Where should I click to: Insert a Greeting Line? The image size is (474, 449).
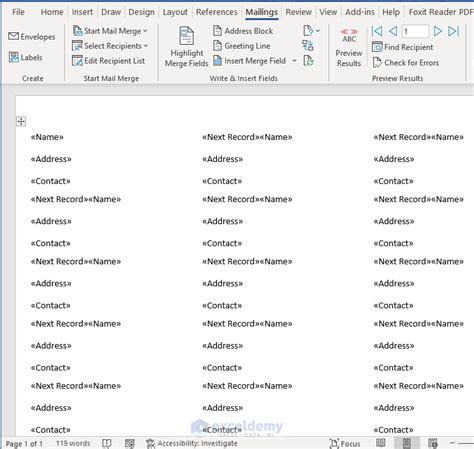(x=242, y=46)
